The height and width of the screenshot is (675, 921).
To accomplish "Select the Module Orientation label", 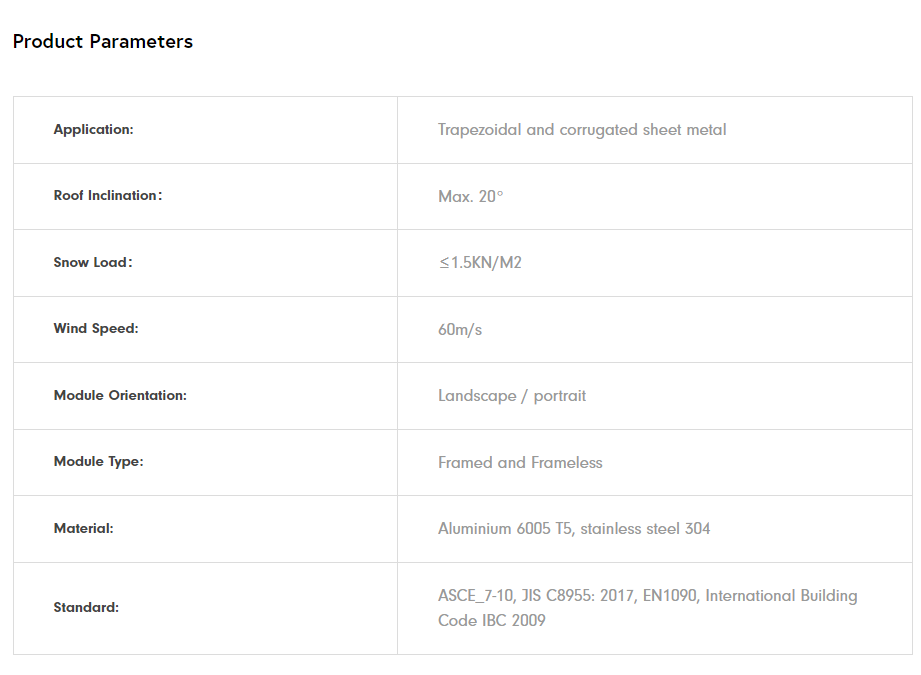I will click(120, 396).
